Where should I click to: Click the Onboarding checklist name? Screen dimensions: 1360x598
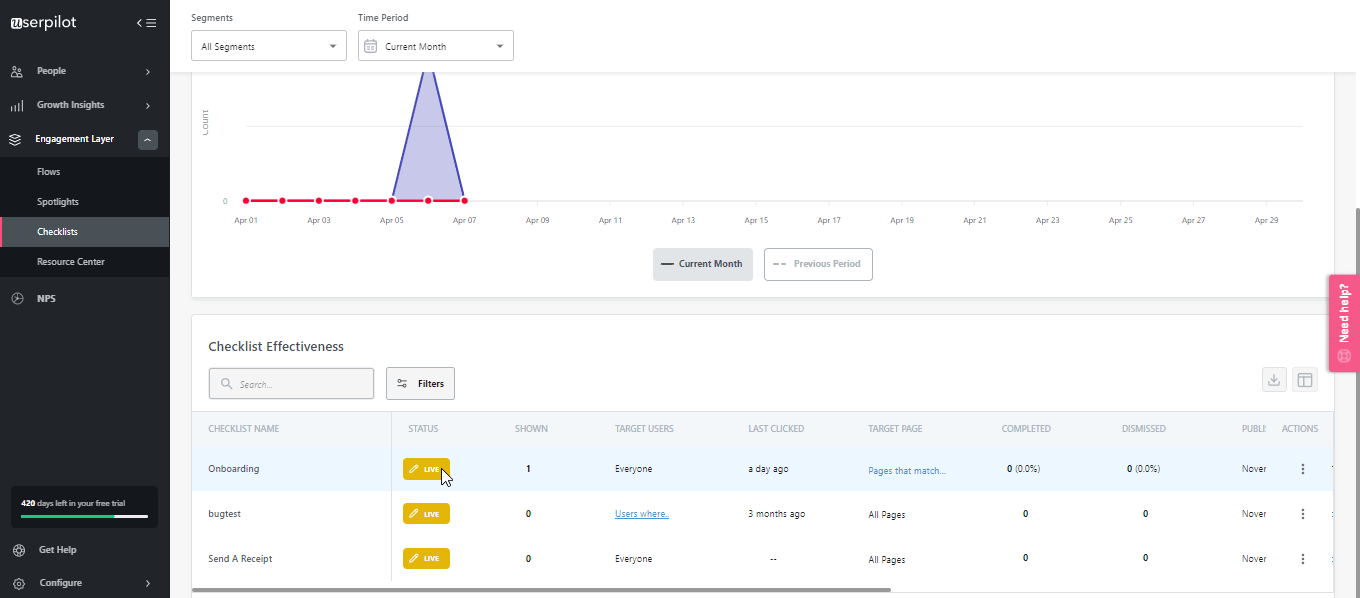pos(233,469)
